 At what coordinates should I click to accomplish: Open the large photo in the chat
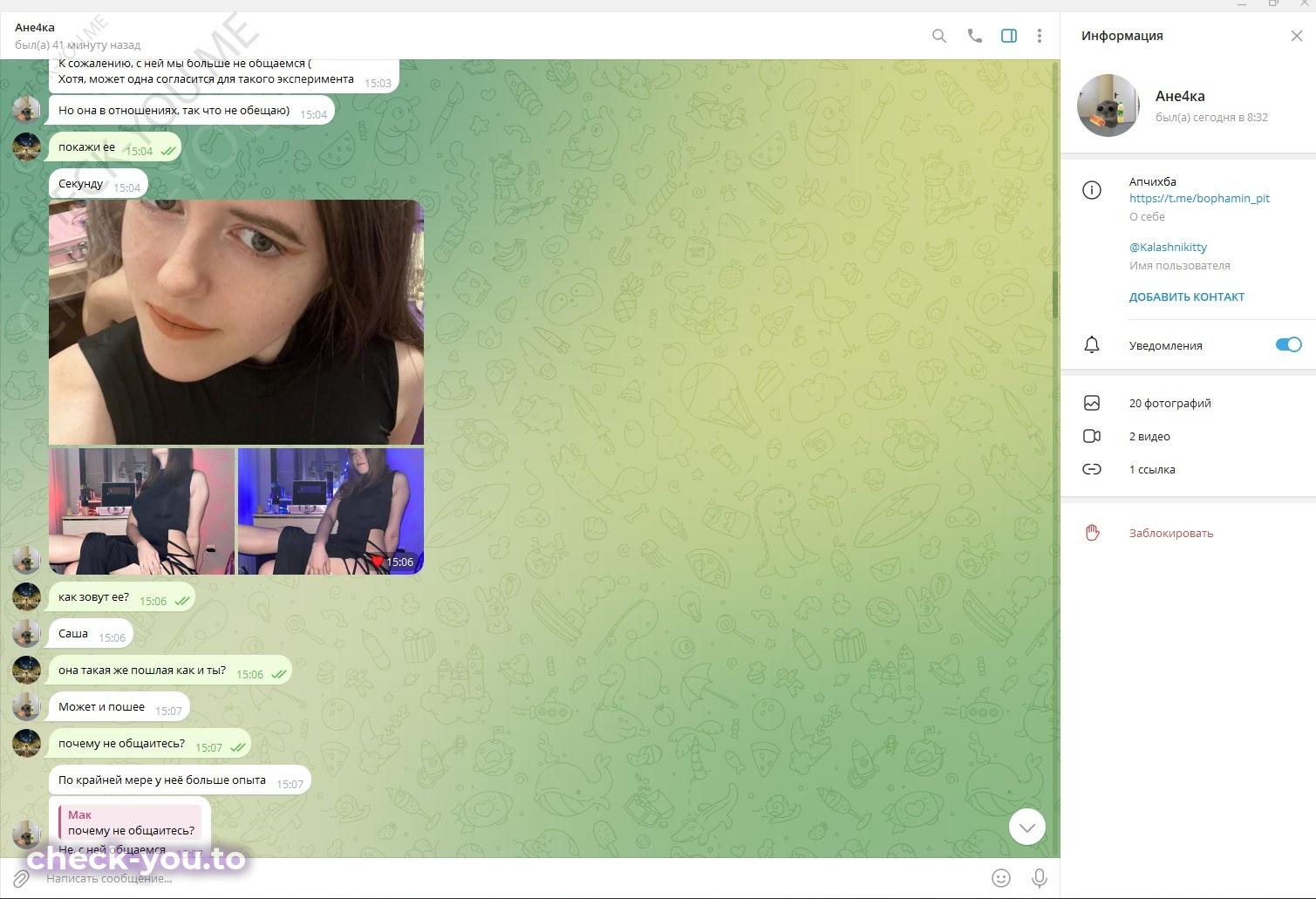point(236,323)
